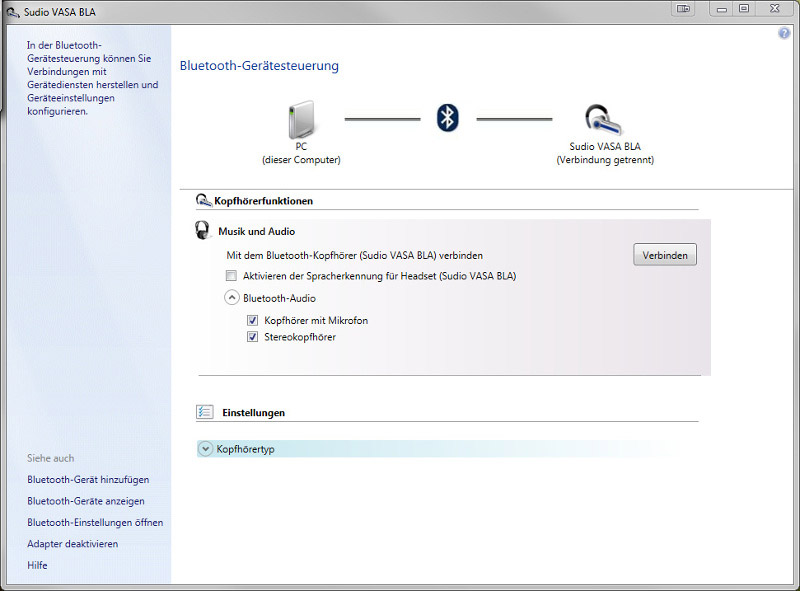Click the Kopfhörerfunktionen headset icon

tap(204, 201)
